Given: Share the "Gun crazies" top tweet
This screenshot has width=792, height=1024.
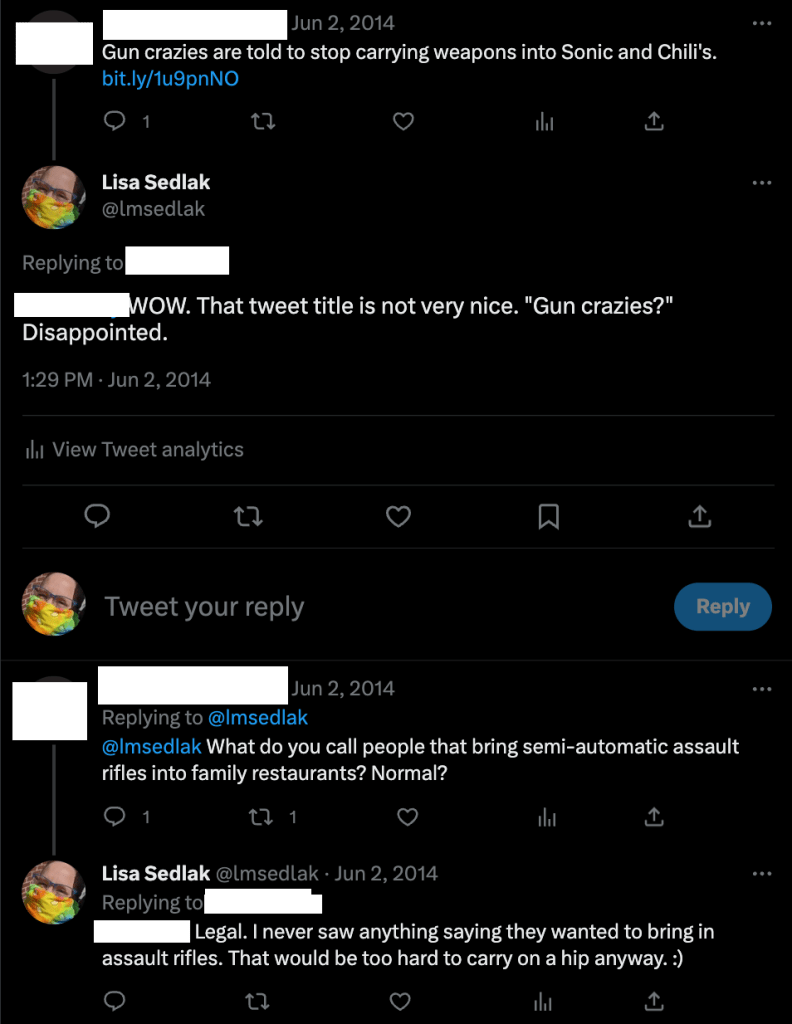Looking at the screenshot, I should coord(654,121).
